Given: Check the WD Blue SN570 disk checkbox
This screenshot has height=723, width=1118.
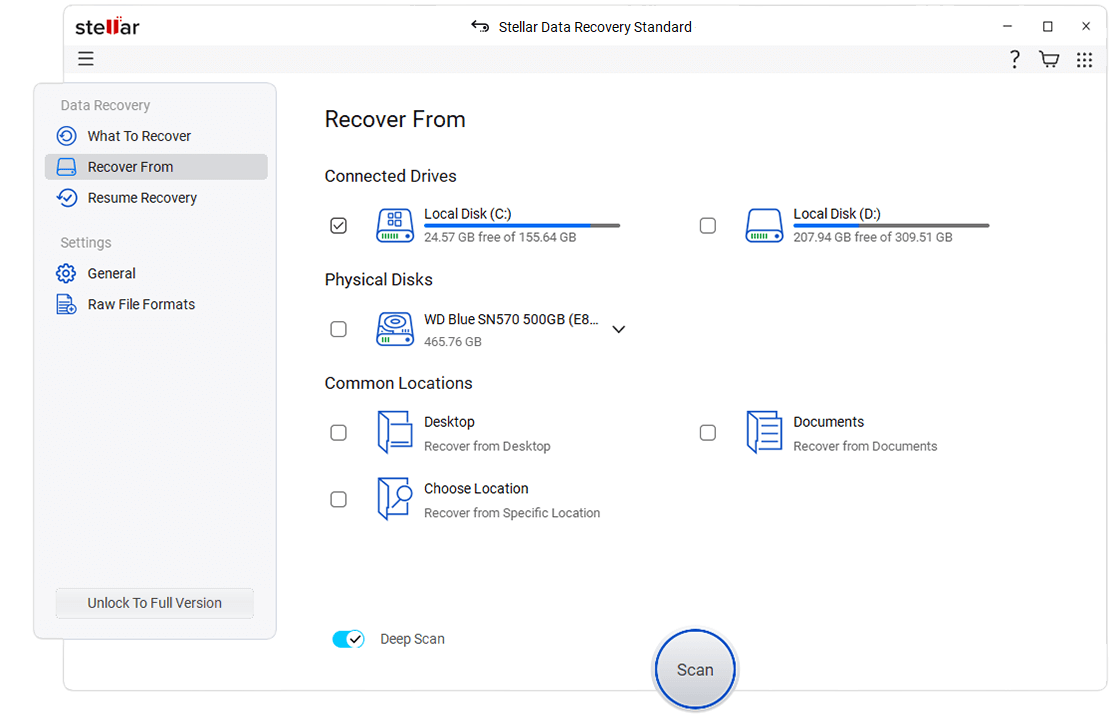Looking at the screenshot, I should 338,328.
